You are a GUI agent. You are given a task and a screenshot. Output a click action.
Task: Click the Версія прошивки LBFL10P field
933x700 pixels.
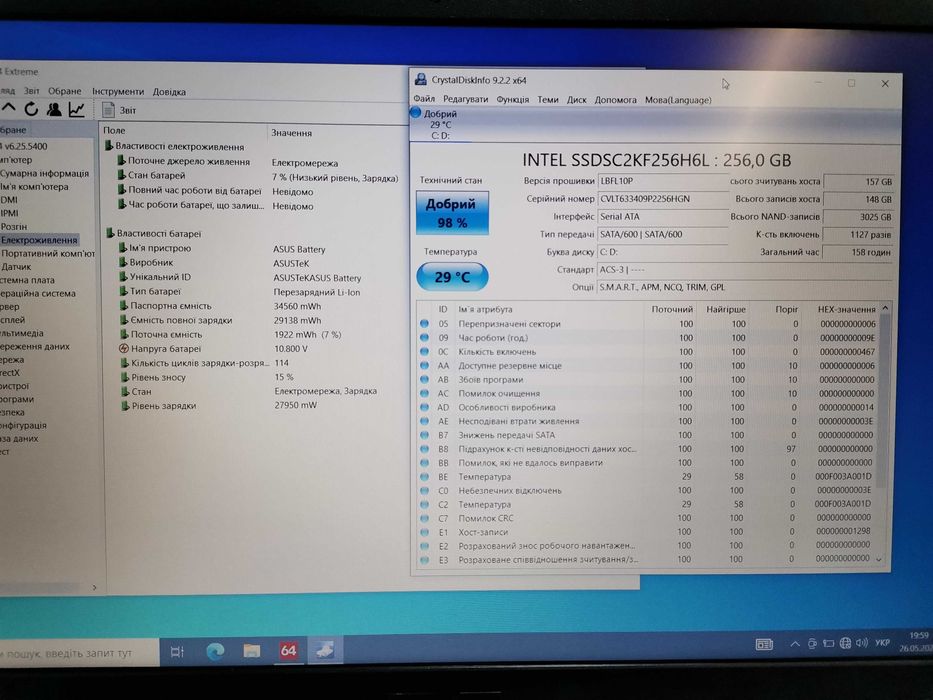663,181
